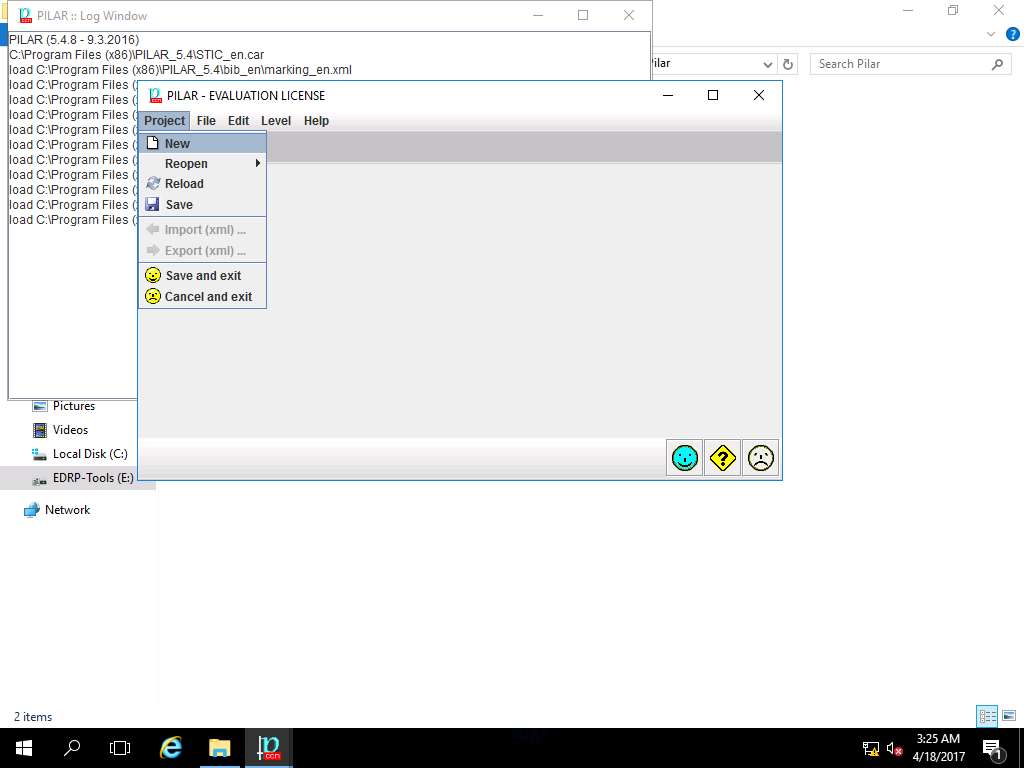The height and width of the screenshot is (768, 1024).
Task: Click the marking_en.xml log line
Action: pos(180,70)
